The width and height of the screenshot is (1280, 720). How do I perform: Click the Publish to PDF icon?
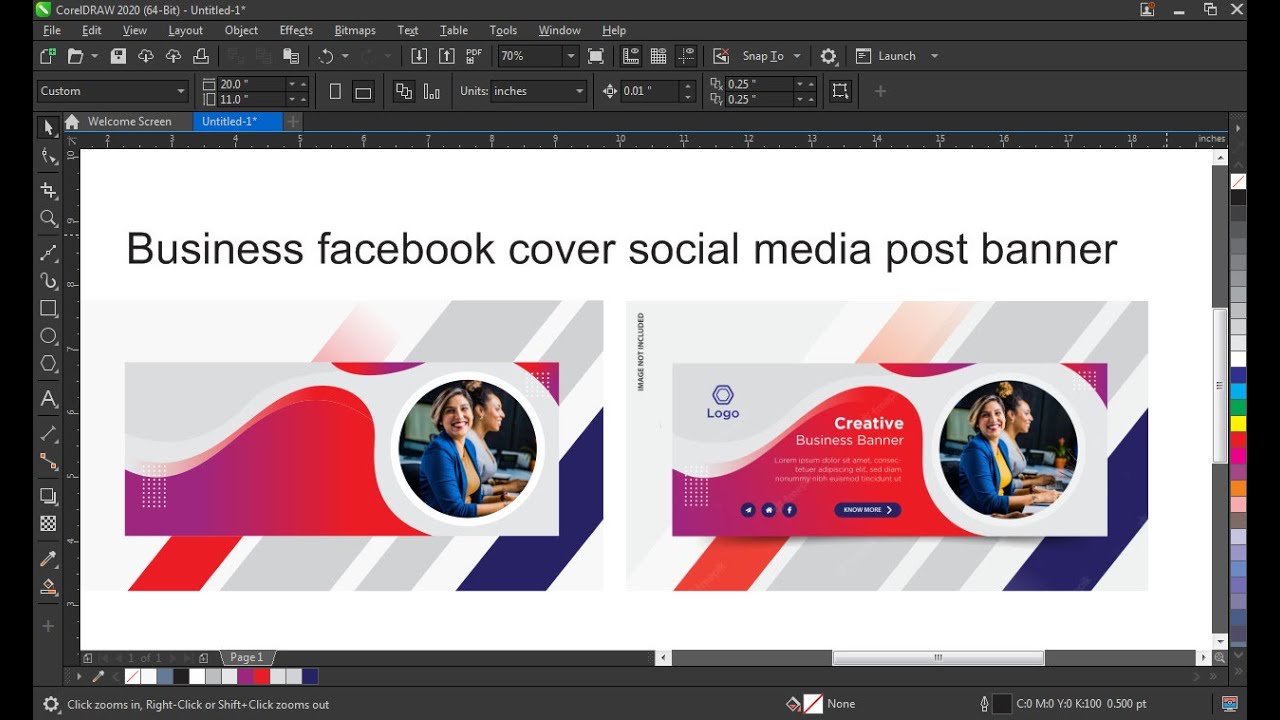point(474,56)
